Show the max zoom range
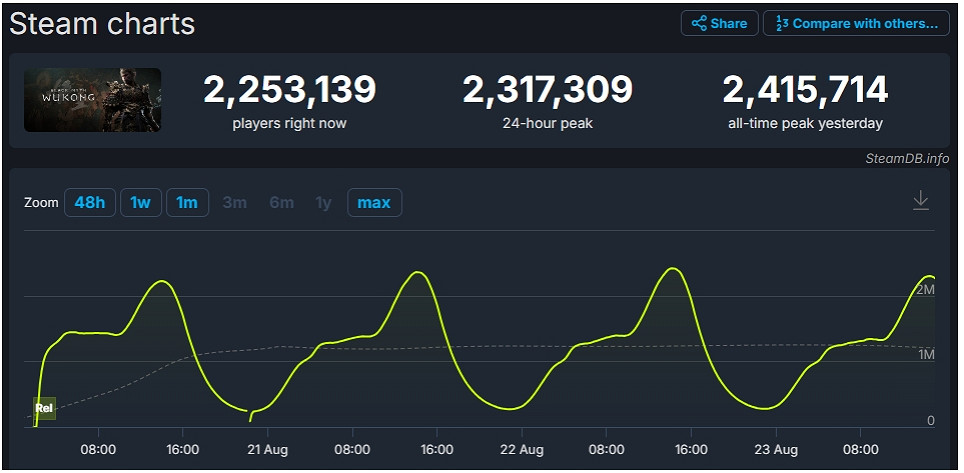 [374, 203]
